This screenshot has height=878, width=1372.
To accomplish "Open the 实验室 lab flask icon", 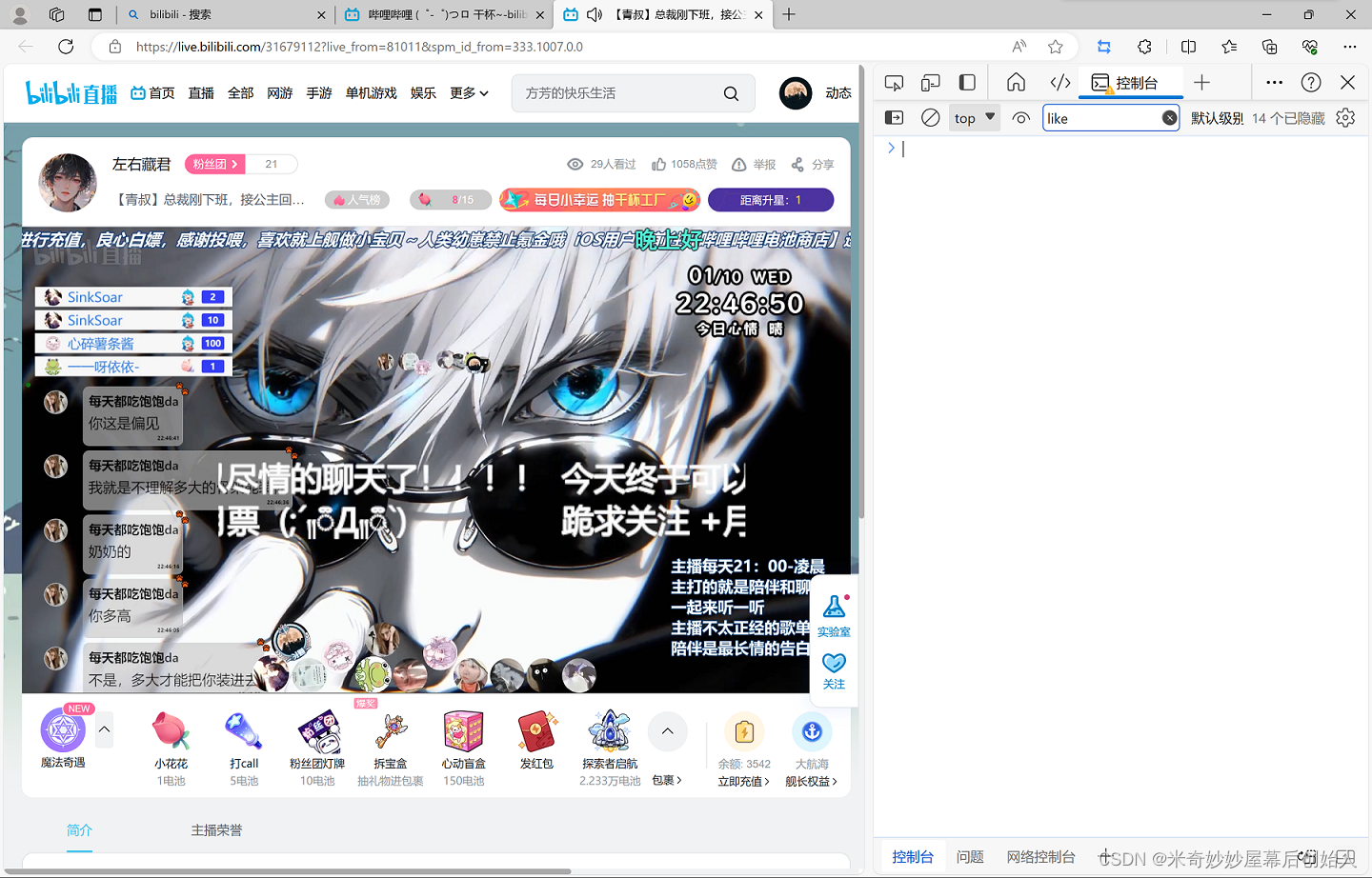I will click(x=834, y=614).
